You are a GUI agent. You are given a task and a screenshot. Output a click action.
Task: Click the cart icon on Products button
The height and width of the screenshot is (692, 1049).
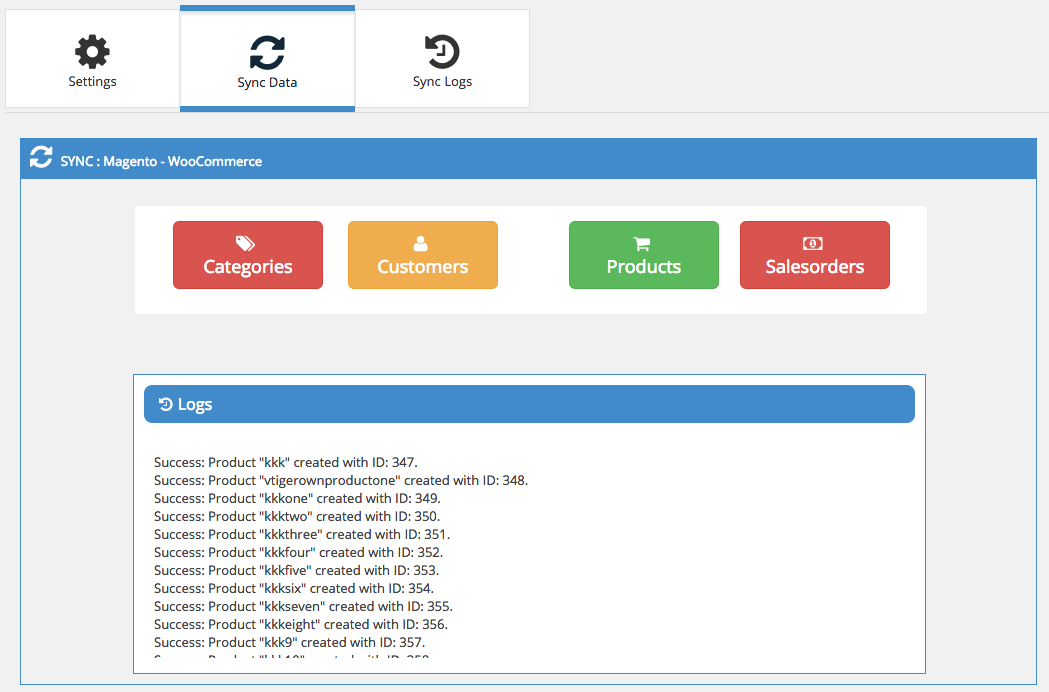point(642,244)
